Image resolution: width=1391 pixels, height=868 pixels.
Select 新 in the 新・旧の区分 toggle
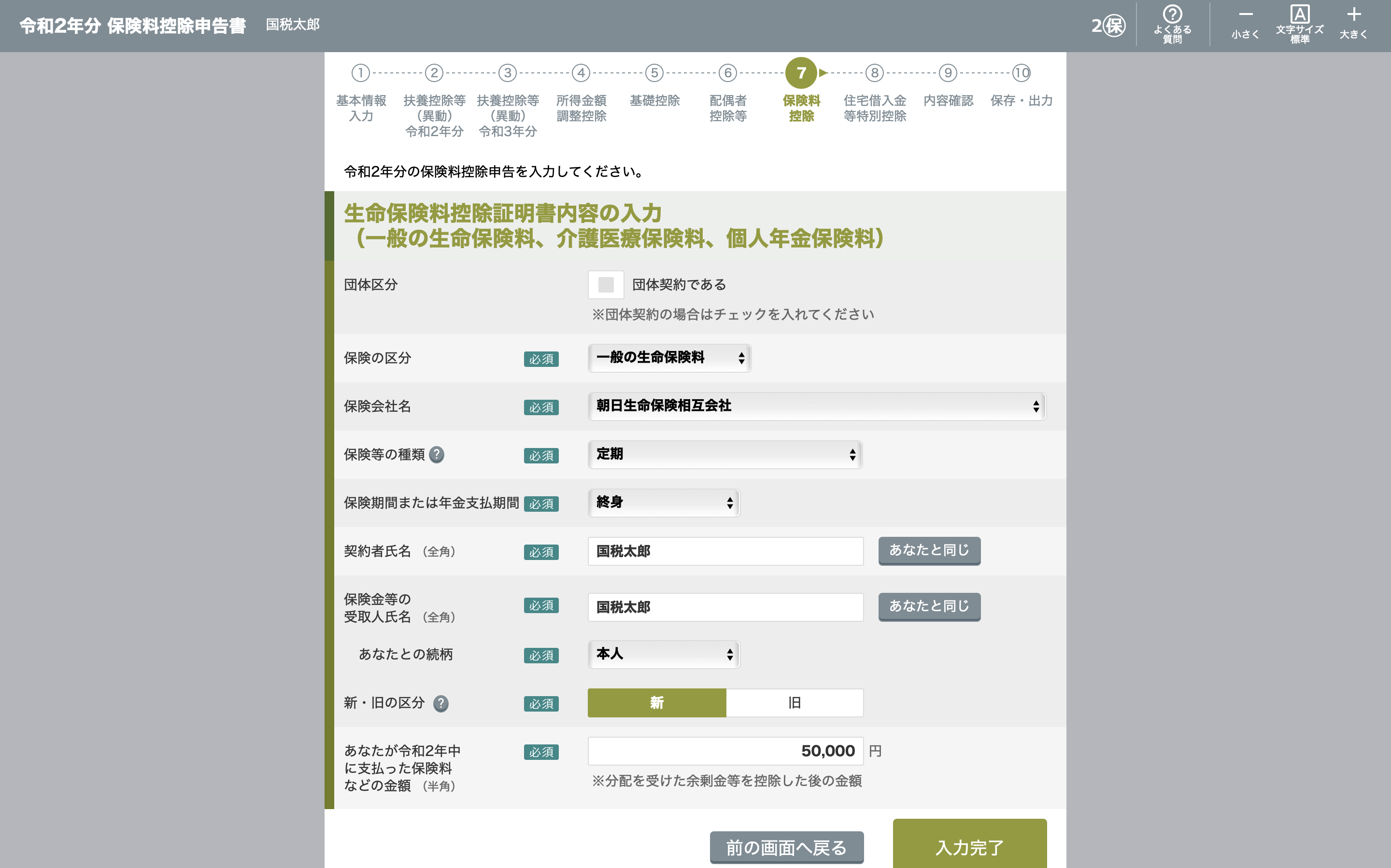656,703
